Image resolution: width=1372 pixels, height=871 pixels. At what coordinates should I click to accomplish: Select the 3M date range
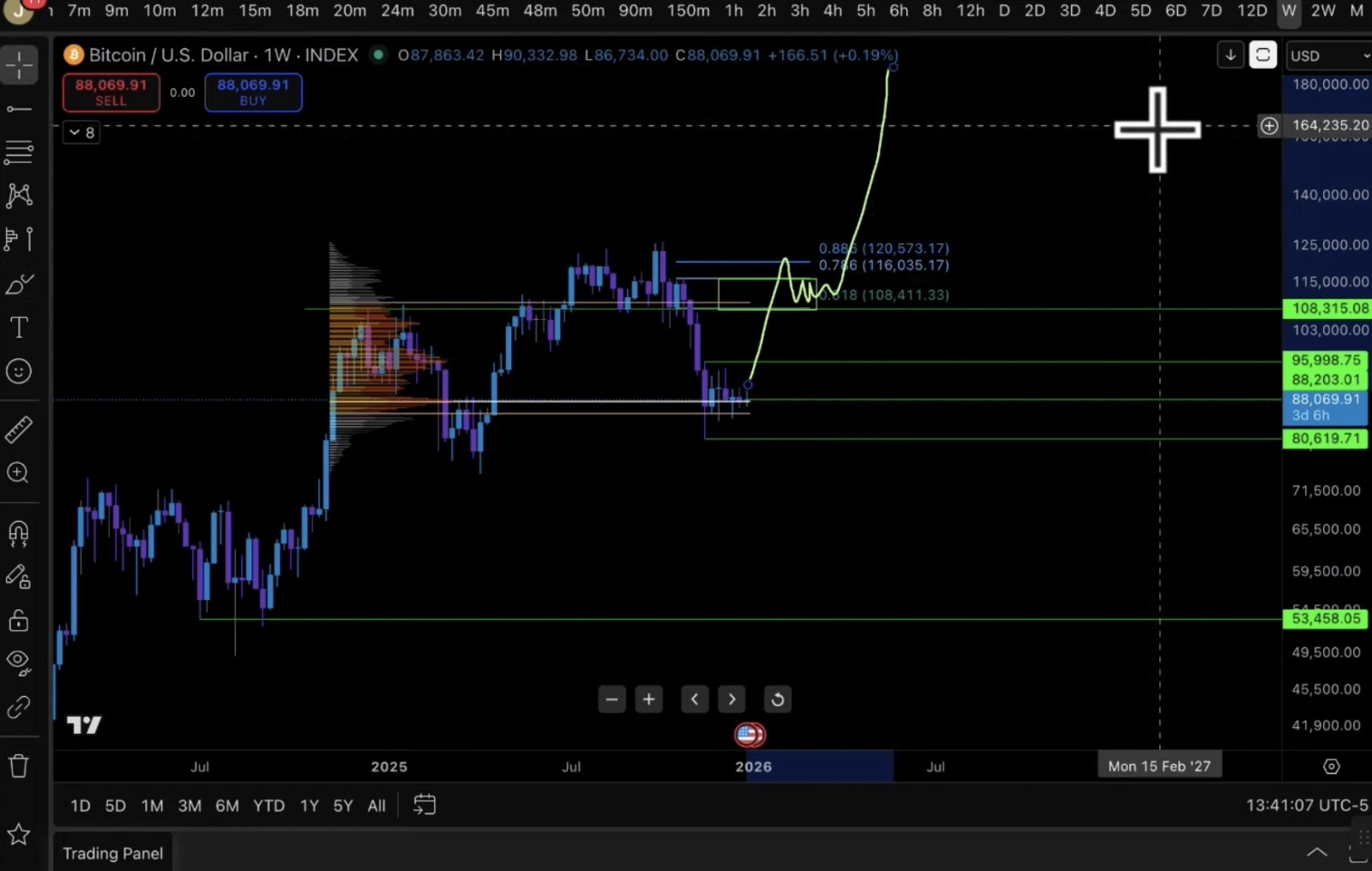coord(190,806)
